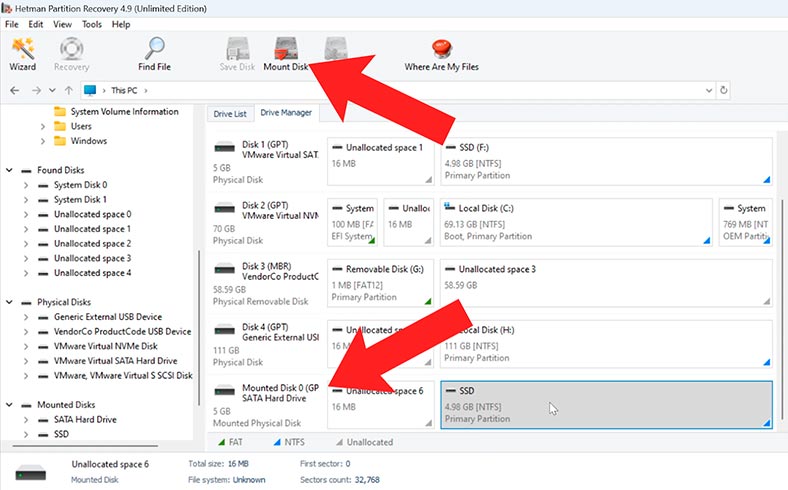
Task: Select Unallocated space 3 partition block
Action: (606, 283)
